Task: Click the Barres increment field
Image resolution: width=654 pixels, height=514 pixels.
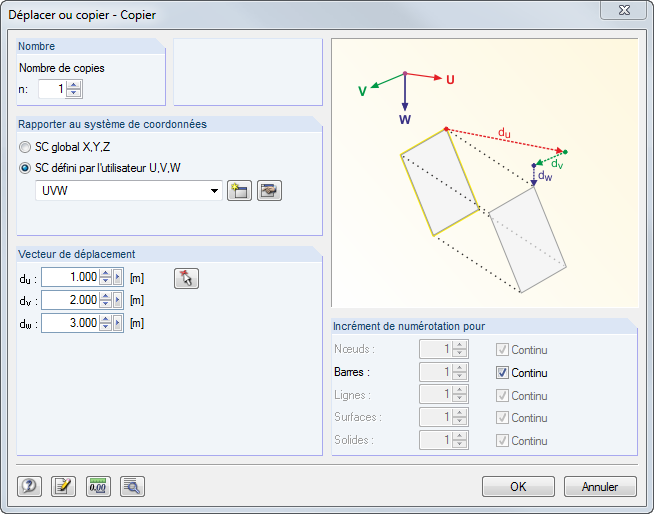Action: pos(436,372)
